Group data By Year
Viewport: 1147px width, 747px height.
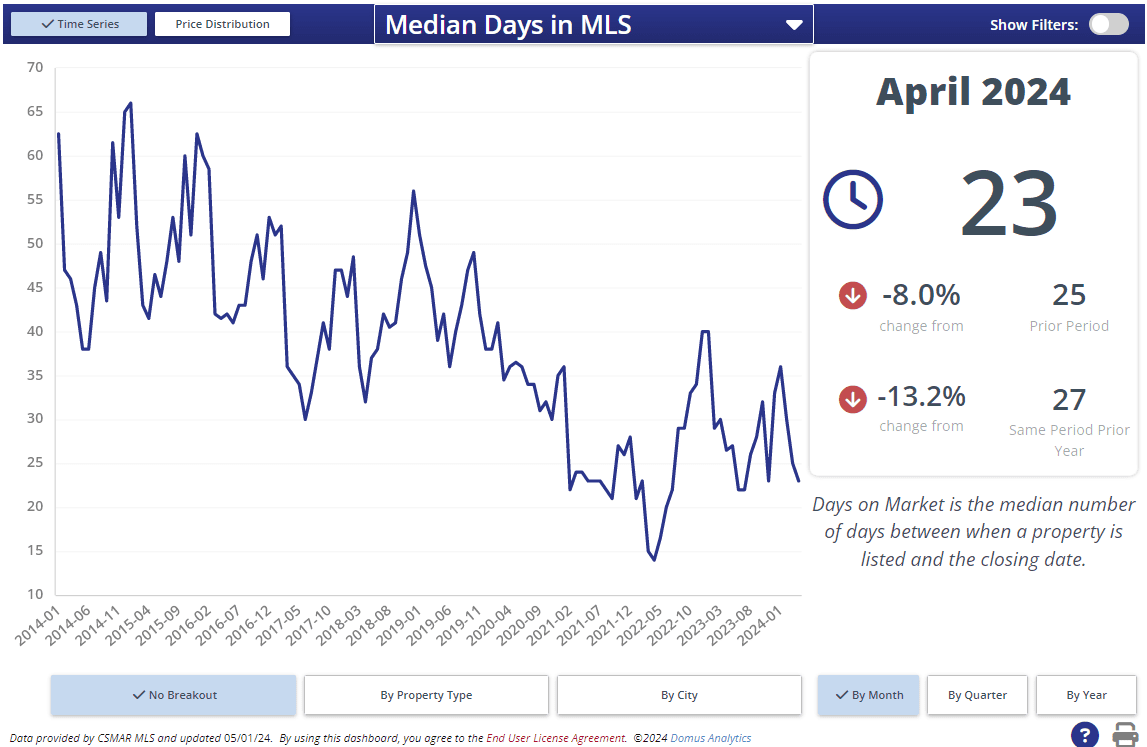pyautogui.click(x=1086, y=695)
